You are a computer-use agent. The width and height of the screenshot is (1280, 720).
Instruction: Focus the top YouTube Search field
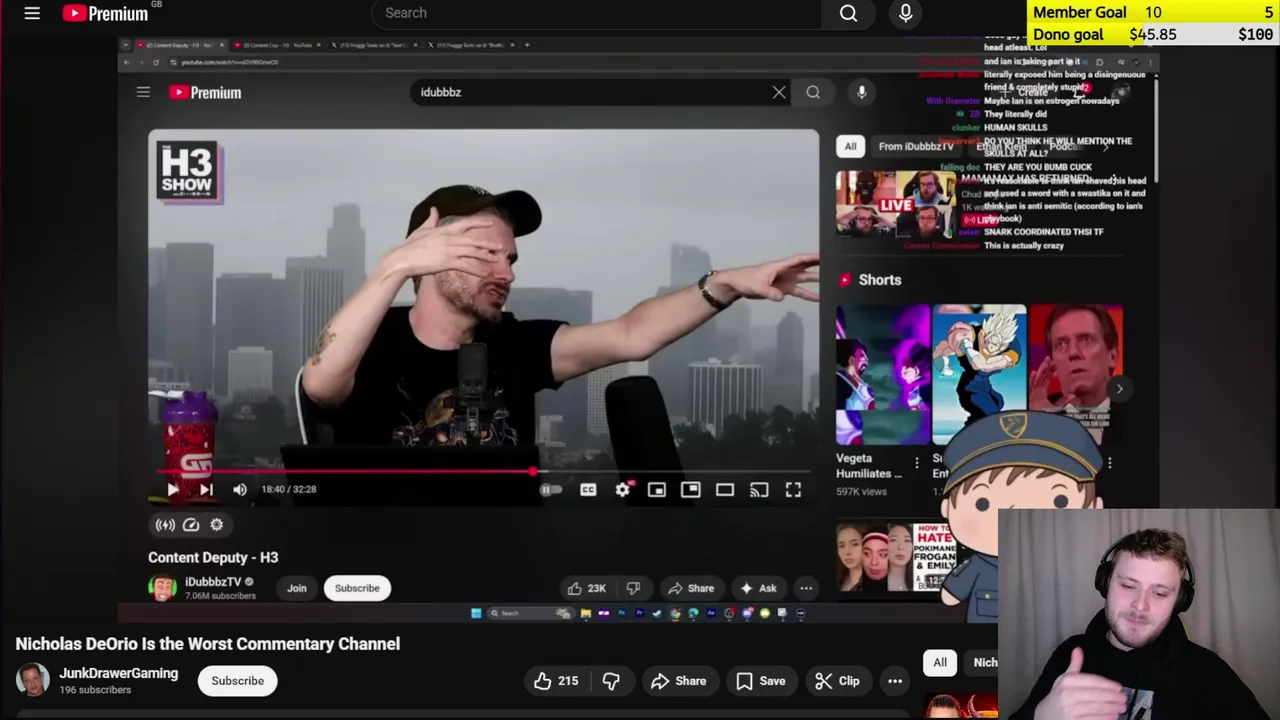click(x=597, y=13)
